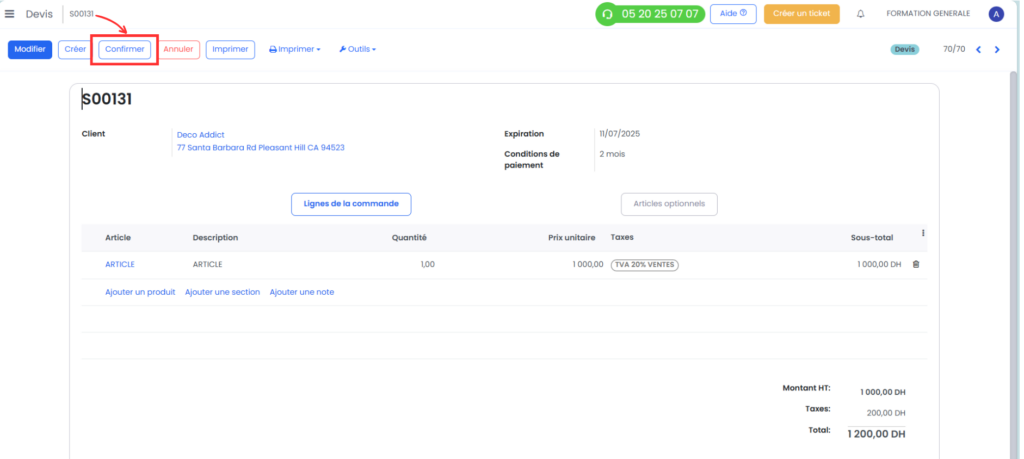Viewport: 1024px width, 459px height.
Task: Click Ajouter un produit link
Action: 140,292
